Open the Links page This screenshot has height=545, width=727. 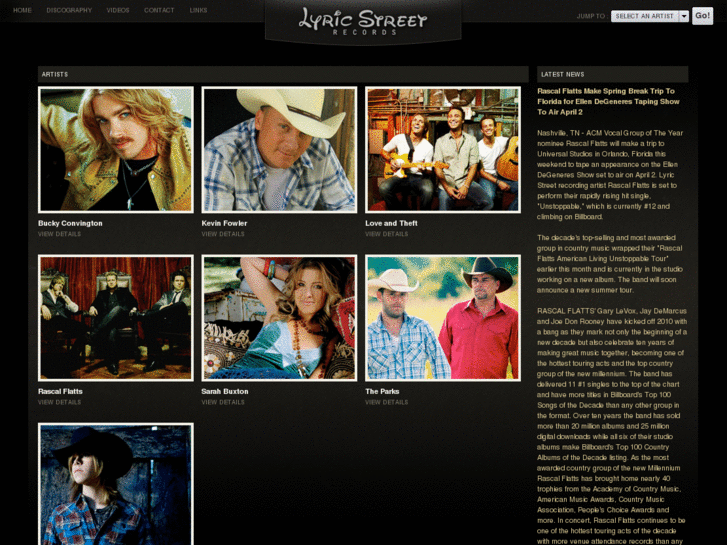coord(198,10)
